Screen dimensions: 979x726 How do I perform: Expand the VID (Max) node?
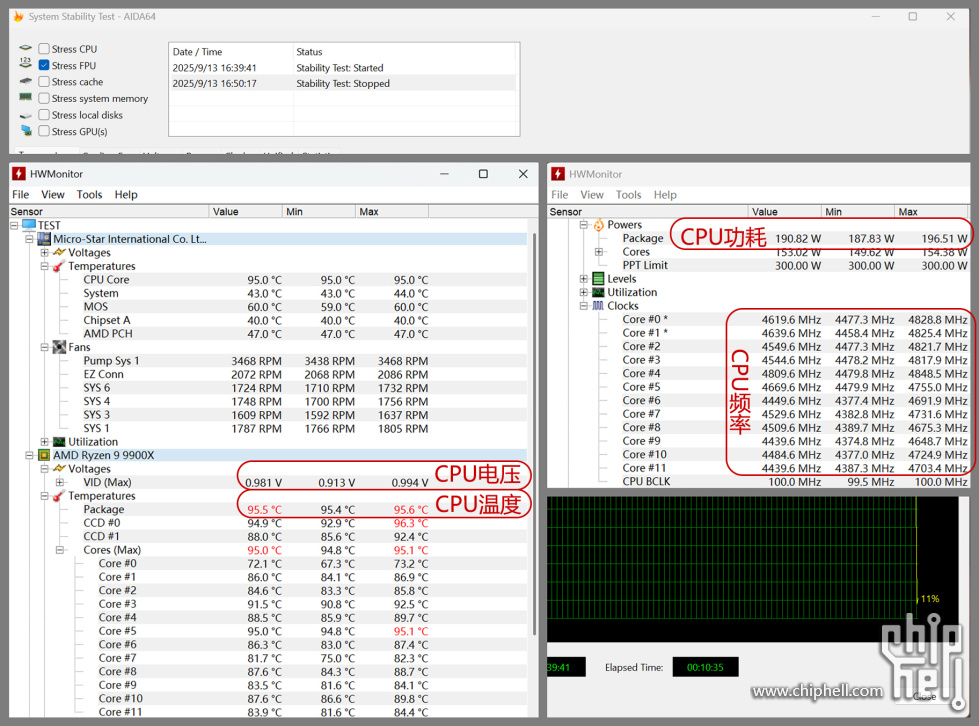click(59, 482)
